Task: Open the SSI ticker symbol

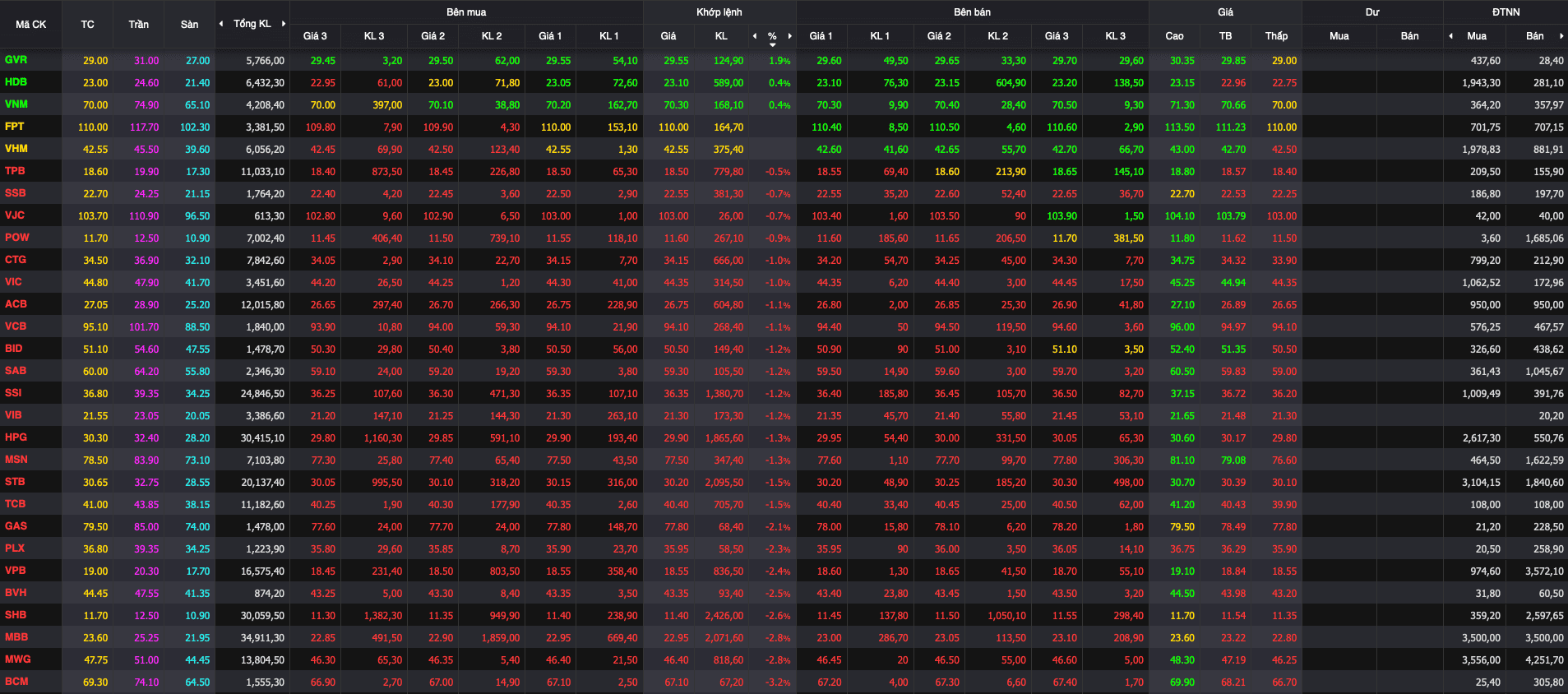Action: (x=13, y=393)
